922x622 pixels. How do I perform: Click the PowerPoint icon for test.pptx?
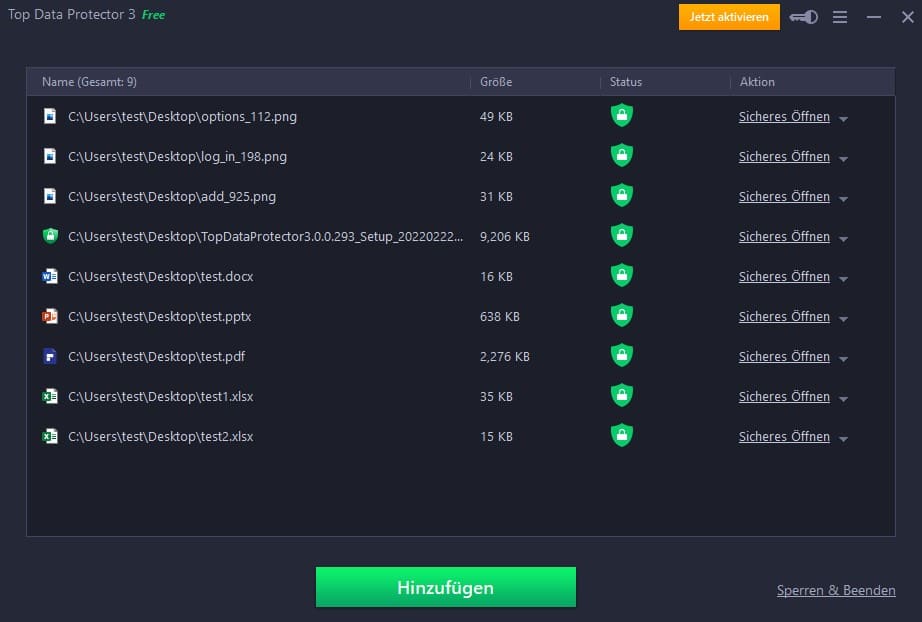pyautogui.click(x=50, y=316)
